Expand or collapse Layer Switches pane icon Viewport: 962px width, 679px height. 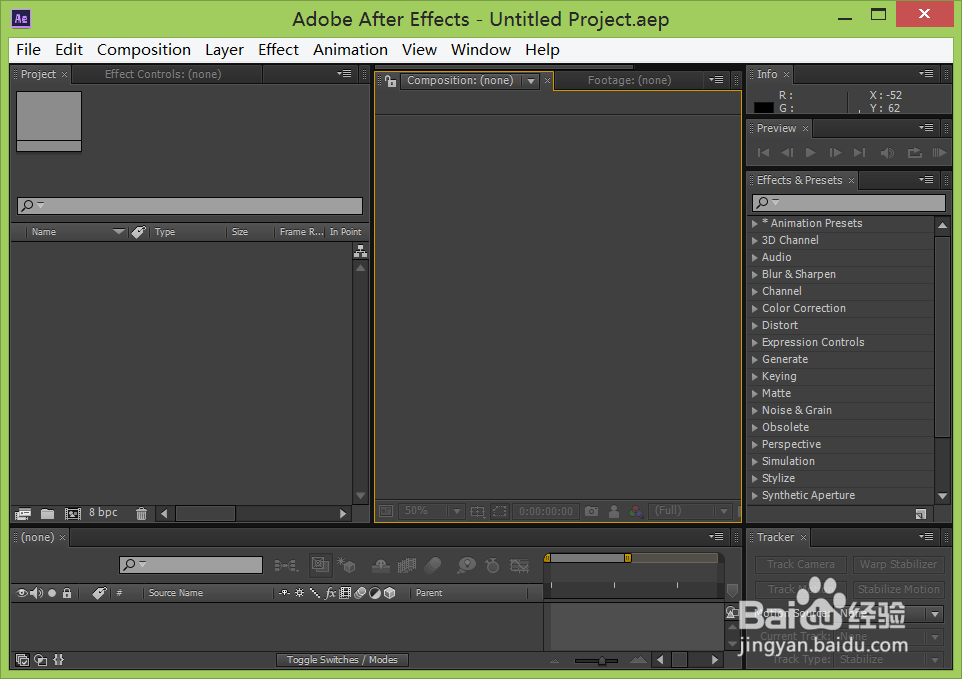pos(22,660)
